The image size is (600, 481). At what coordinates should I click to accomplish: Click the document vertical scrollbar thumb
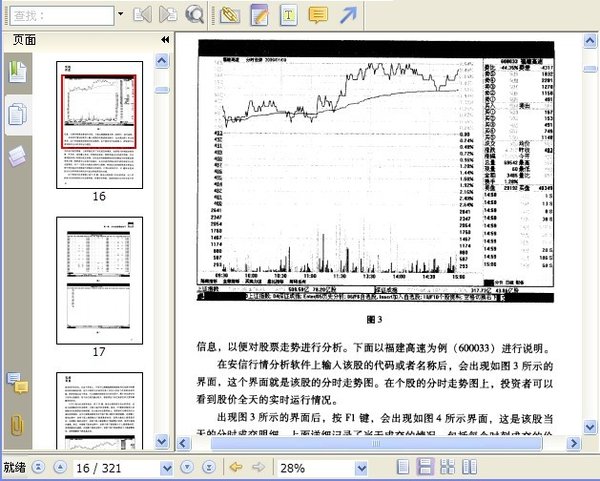[590, 69]
